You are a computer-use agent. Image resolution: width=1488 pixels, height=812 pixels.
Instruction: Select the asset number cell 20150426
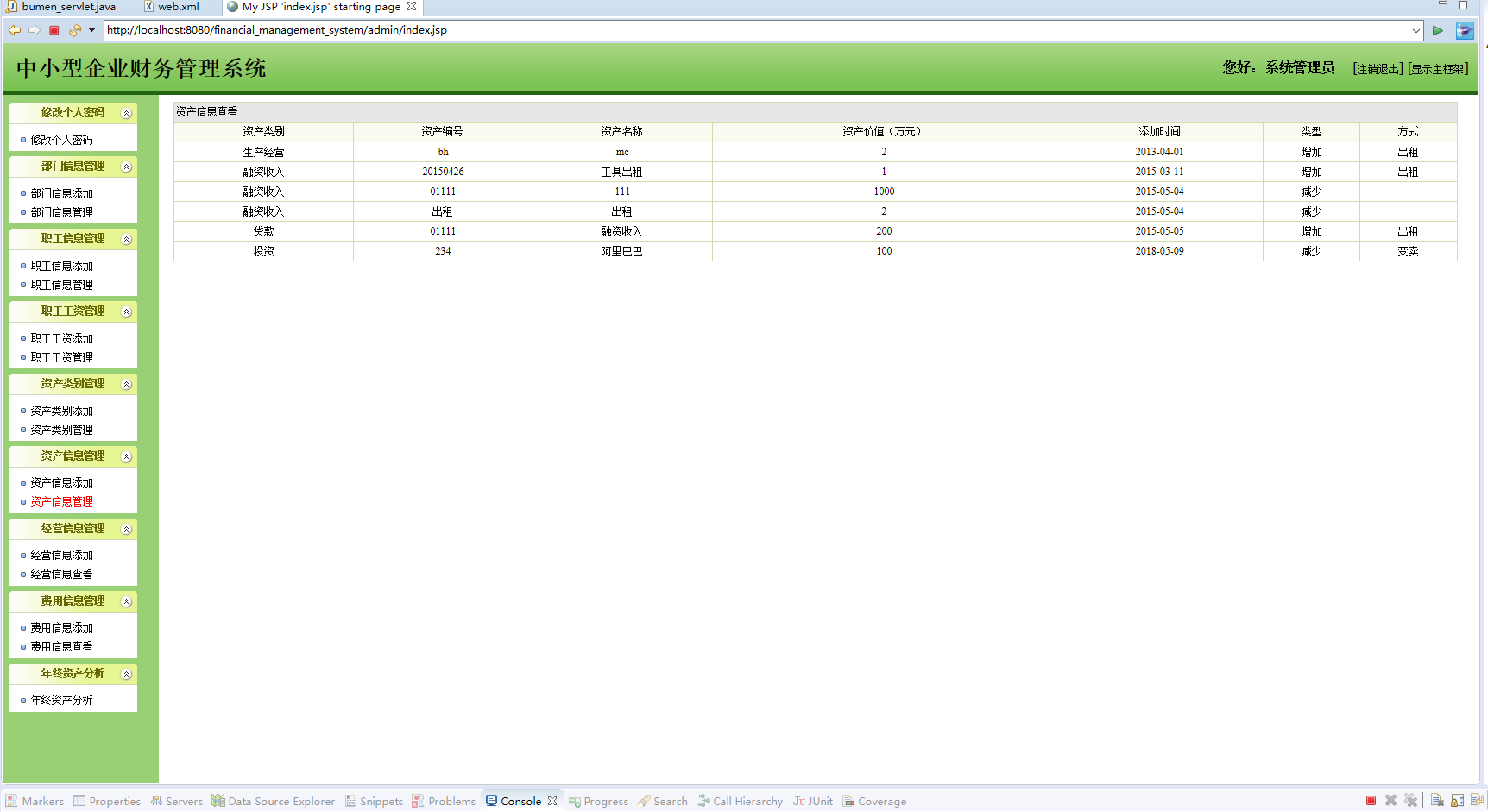443,172
